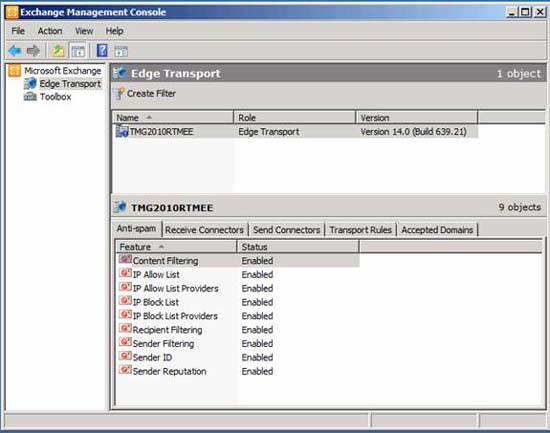The height and width of the screenshot is (433, 550).
Task: Sort features by the Feature column header
Action: [x=176, y=247]
